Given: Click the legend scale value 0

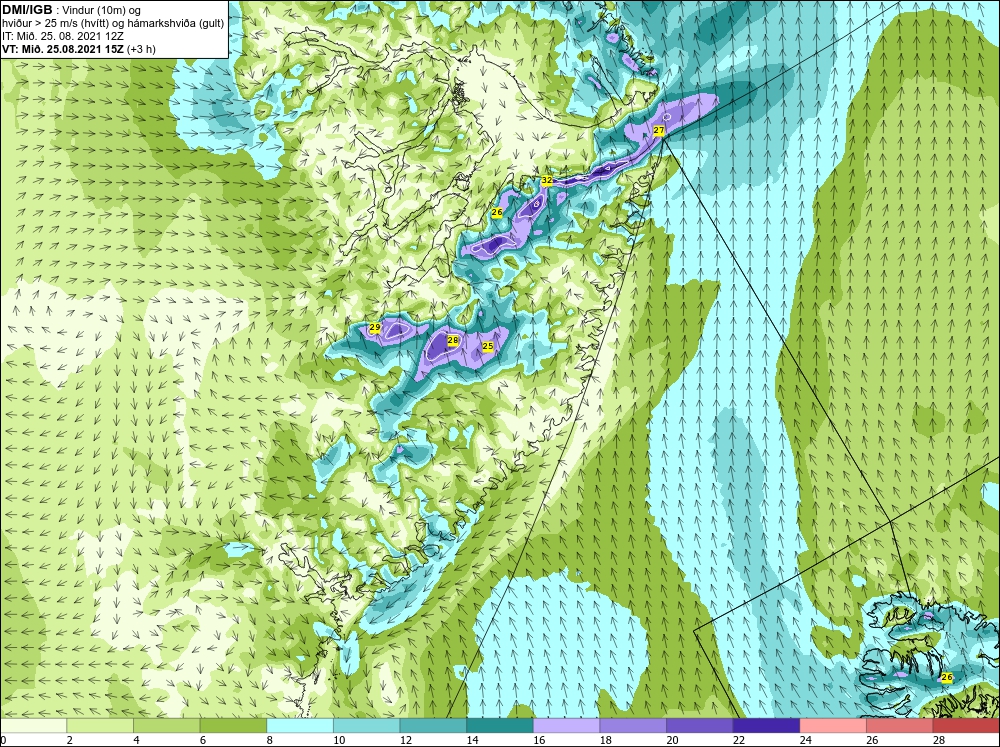Looking at the screenshot, I should click(x=3, y=740).
